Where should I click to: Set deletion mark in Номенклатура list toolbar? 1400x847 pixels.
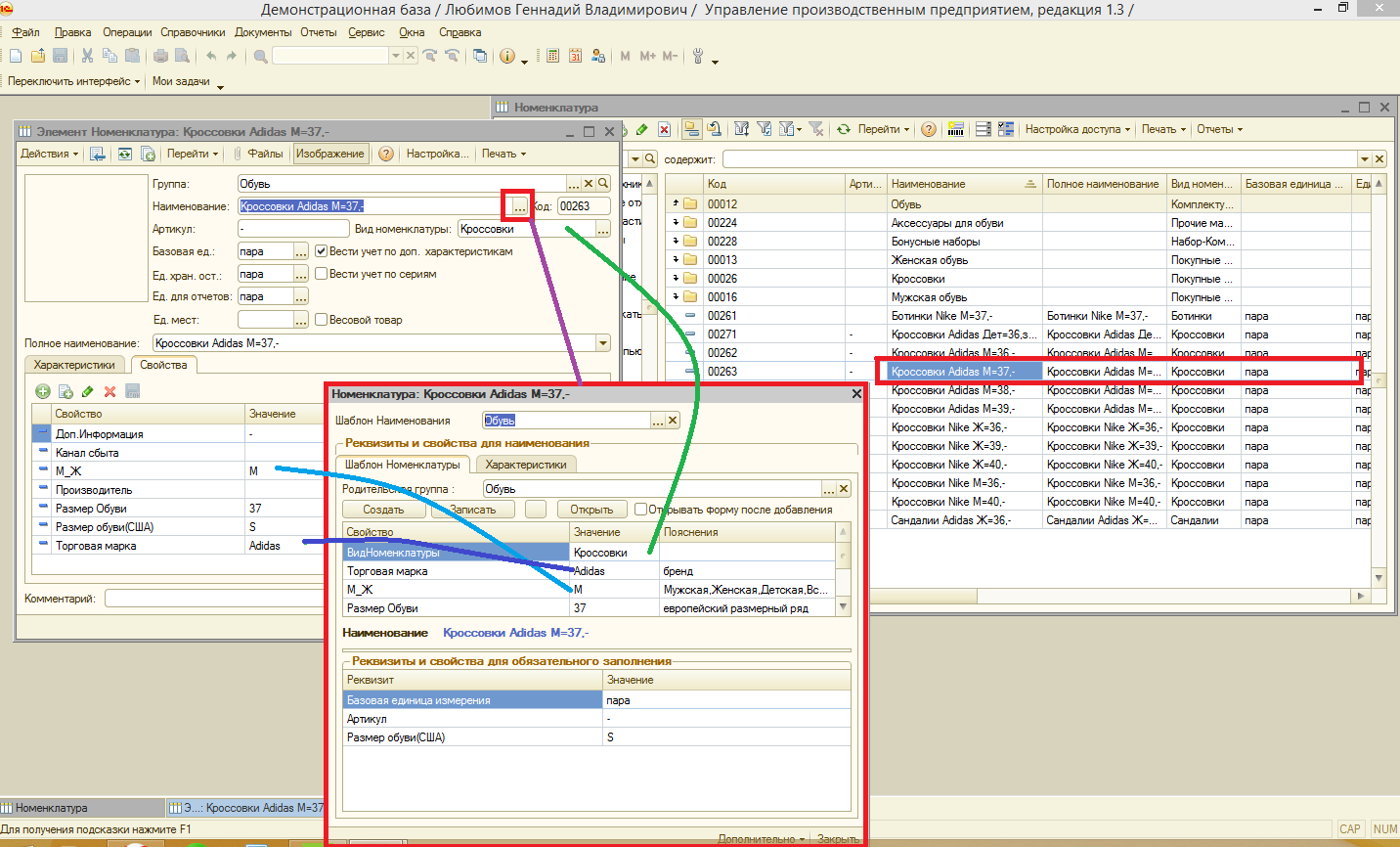(664, 129)
